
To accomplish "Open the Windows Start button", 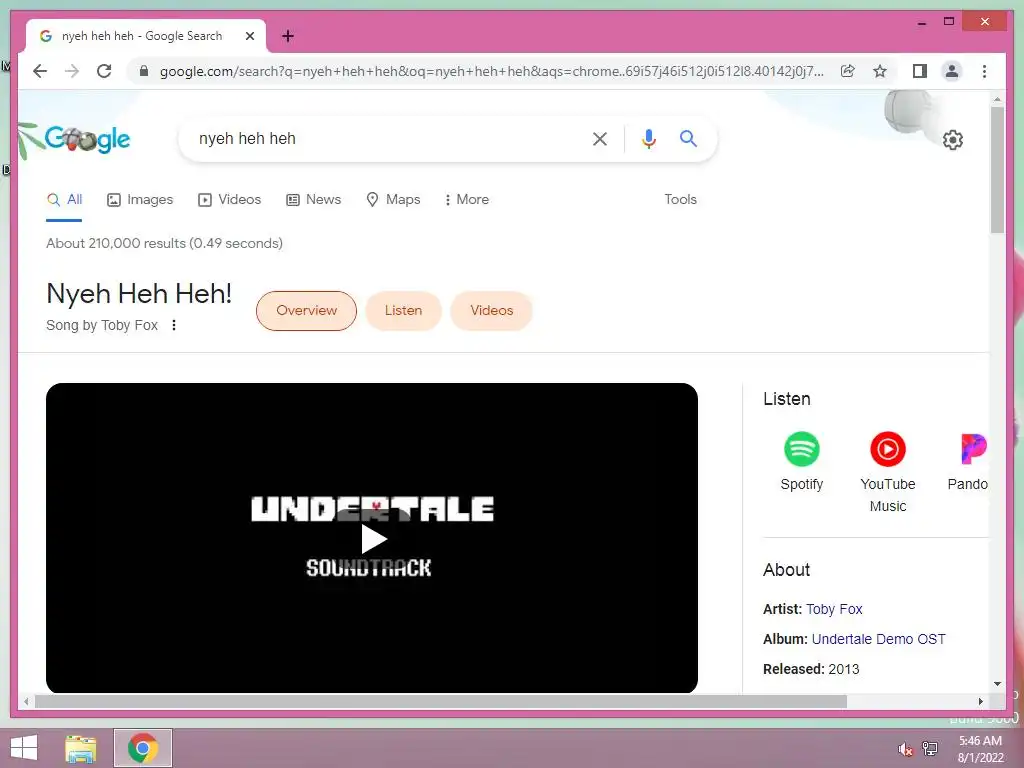I will 24,748.
